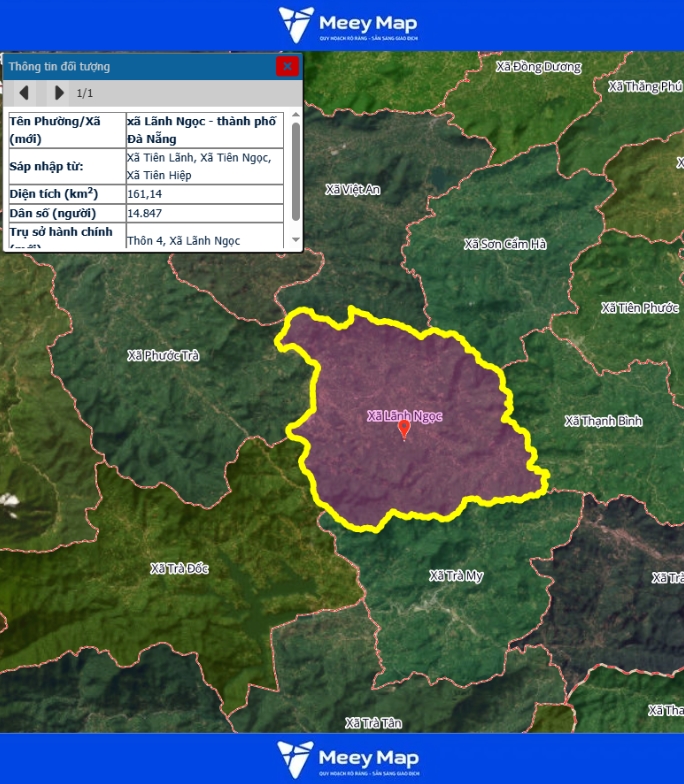Go to previous object with left arrow

tap(24, 93)
